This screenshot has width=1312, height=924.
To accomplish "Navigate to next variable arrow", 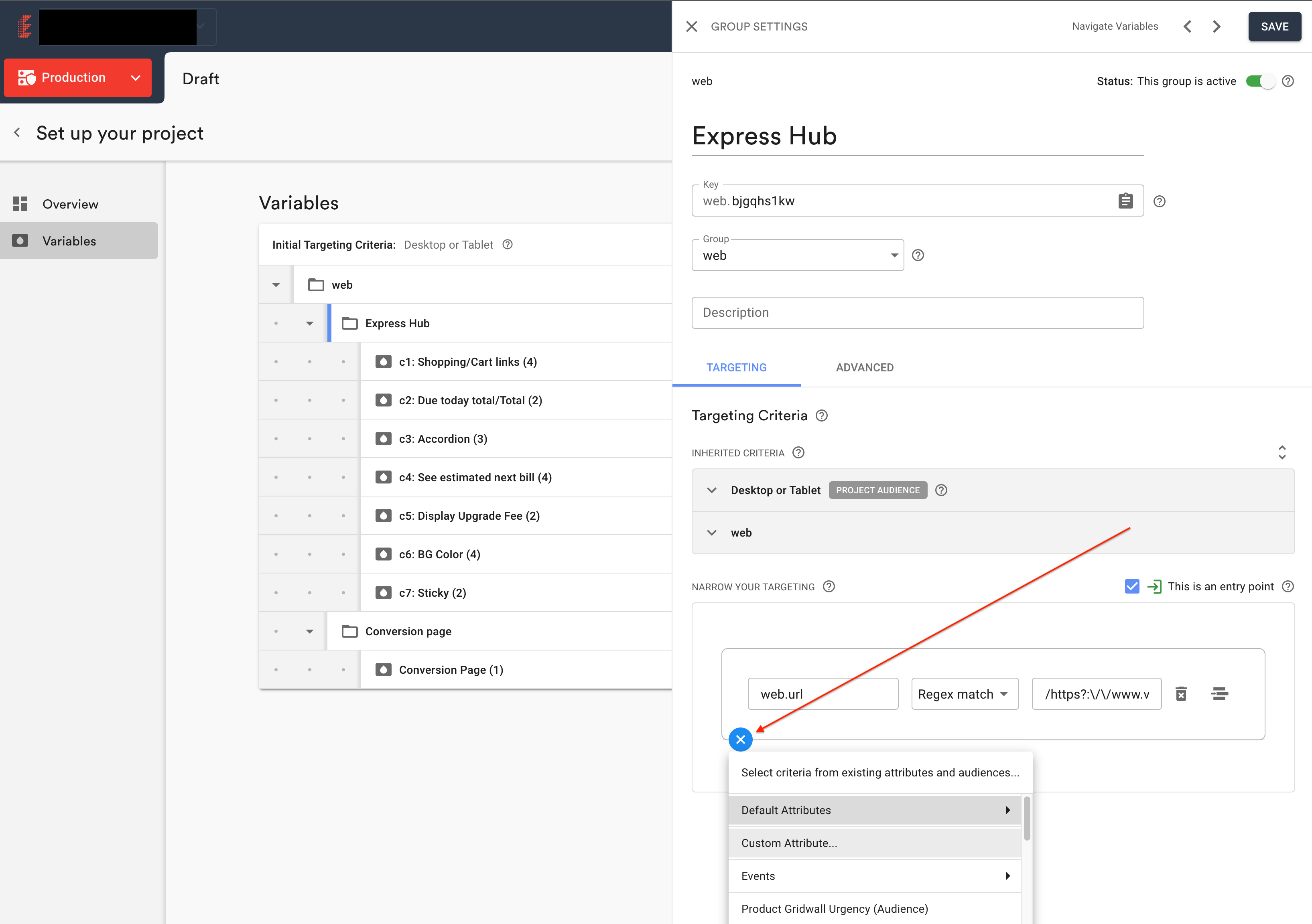I will pos(1217,26).
